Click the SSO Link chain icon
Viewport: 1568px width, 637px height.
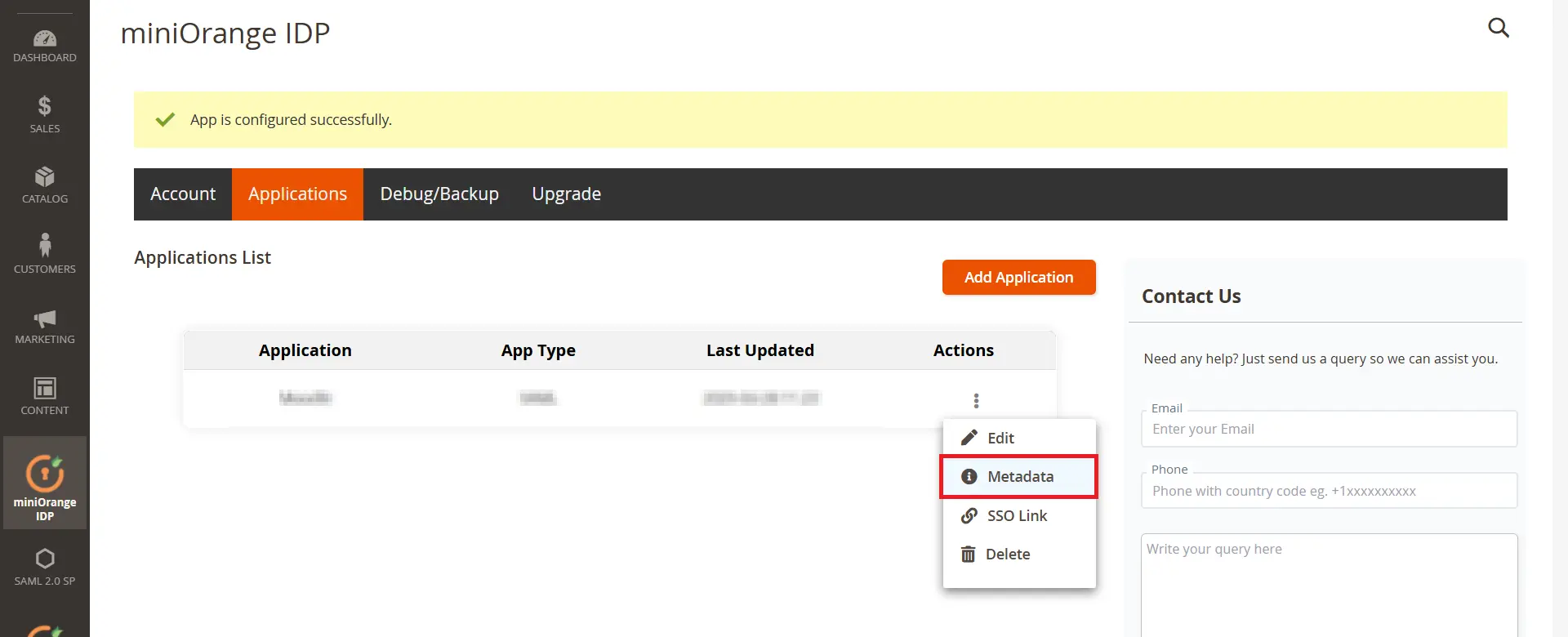(x=969, y=515)
